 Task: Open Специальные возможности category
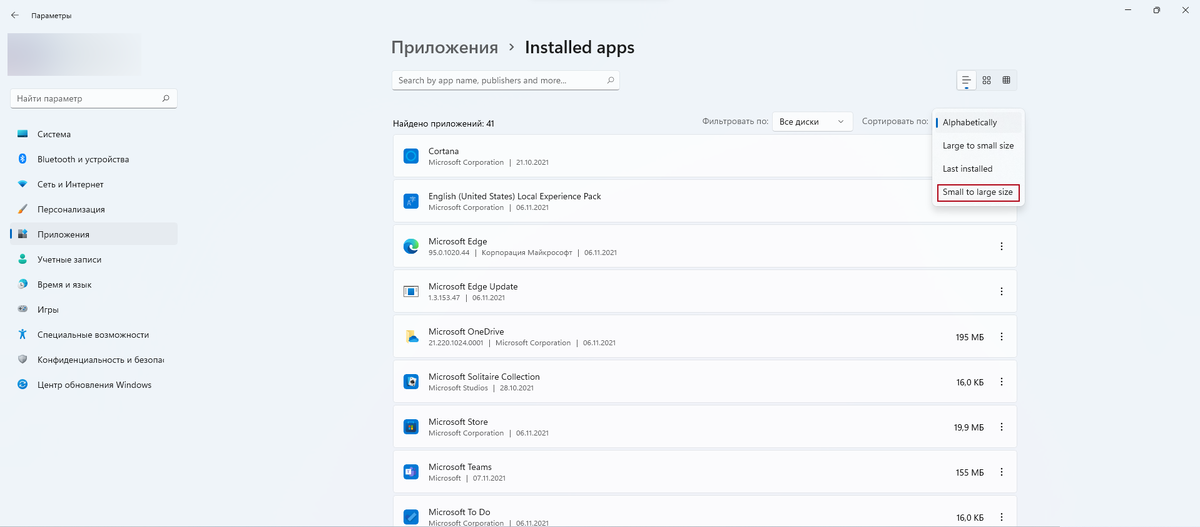(x=93, y=334)
